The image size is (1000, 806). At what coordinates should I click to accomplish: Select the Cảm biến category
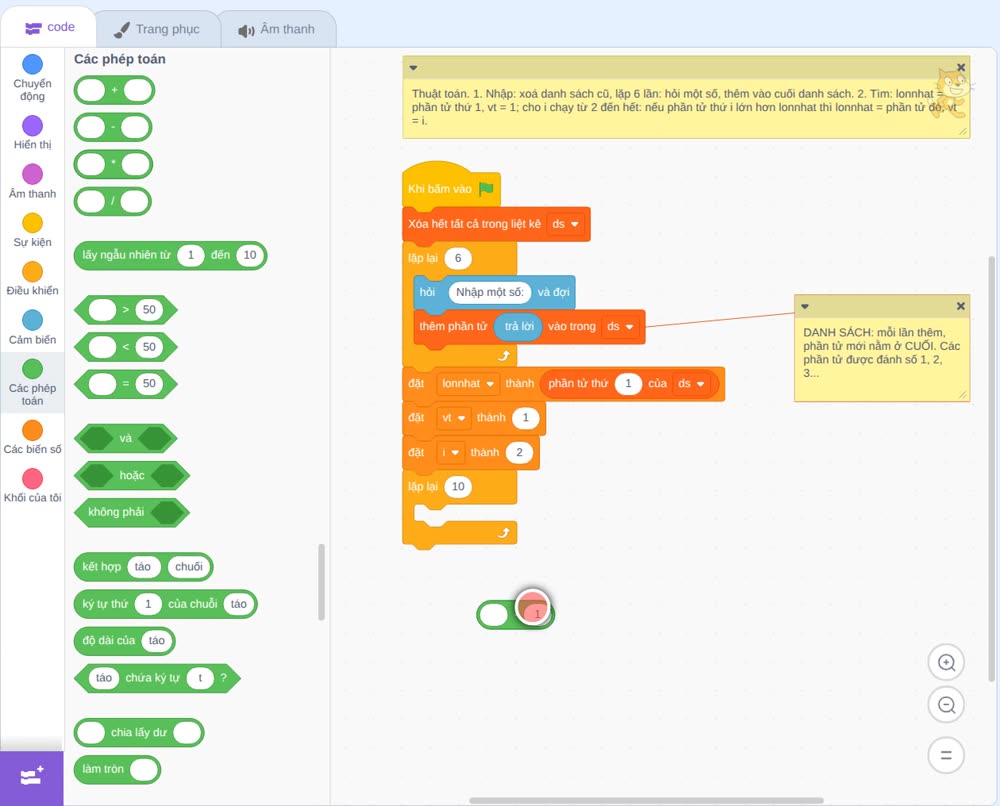tap(33, 327)
